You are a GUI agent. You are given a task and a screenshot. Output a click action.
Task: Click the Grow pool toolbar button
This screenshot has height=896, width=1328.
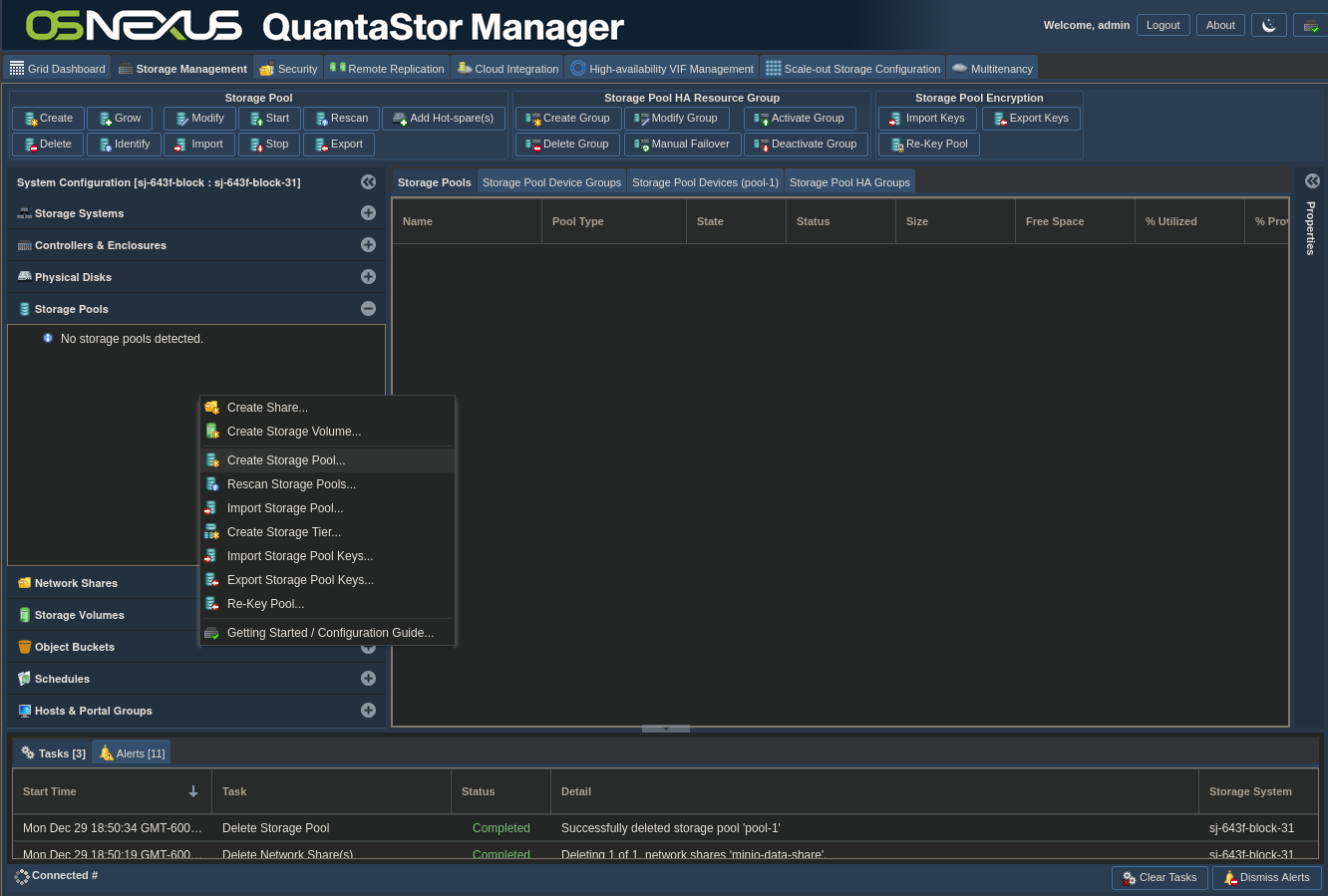pyautogui.click(x=120, y=119)
